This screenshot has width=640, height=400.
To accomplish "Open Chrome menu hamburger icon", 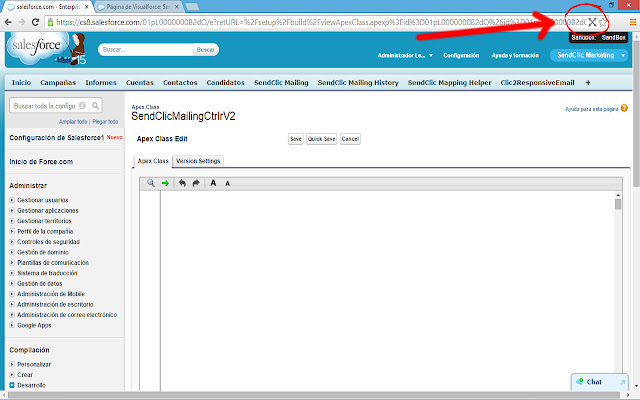I will point(633,22).
